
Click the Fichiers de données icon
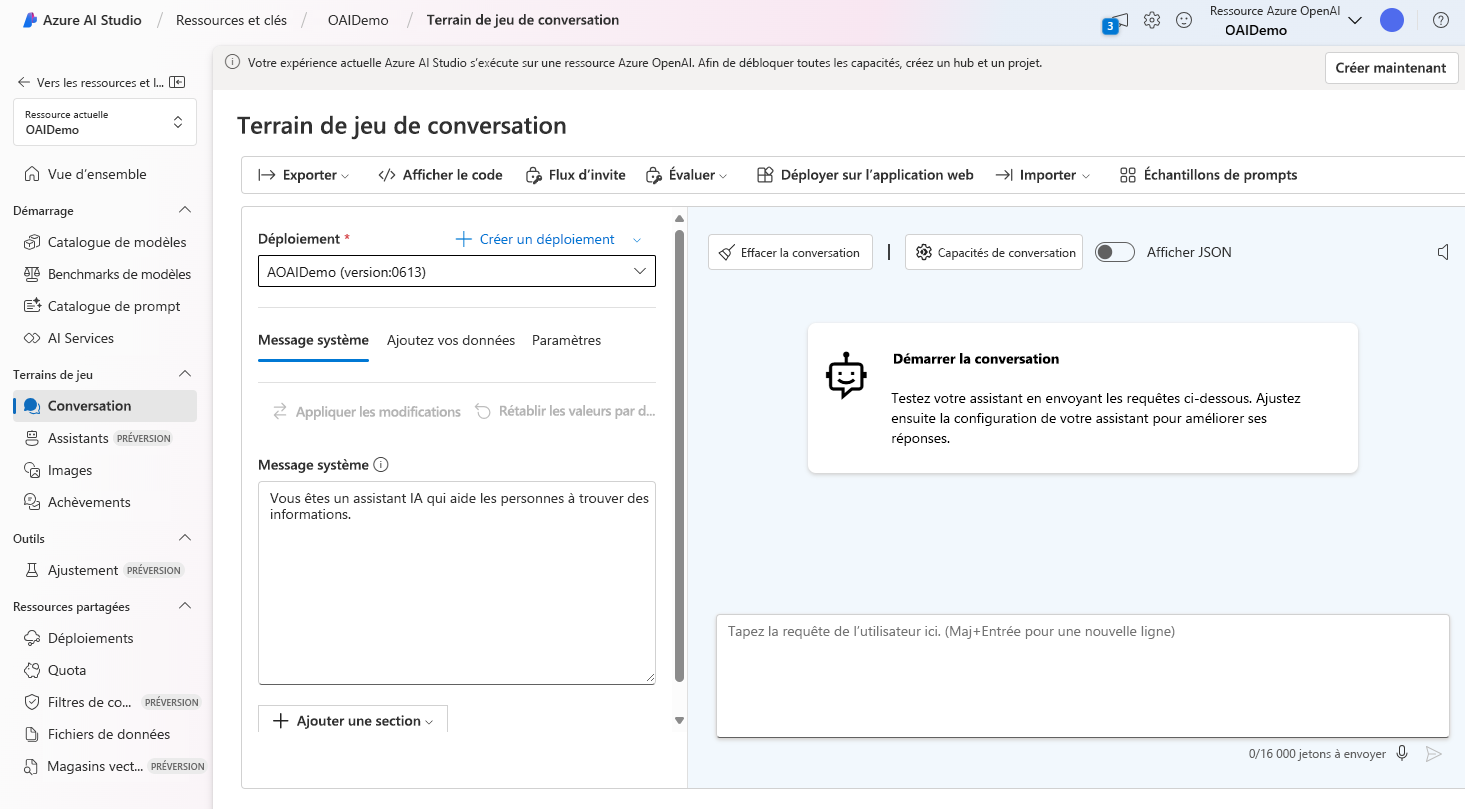pyautogui.click(x=32, y=734)
